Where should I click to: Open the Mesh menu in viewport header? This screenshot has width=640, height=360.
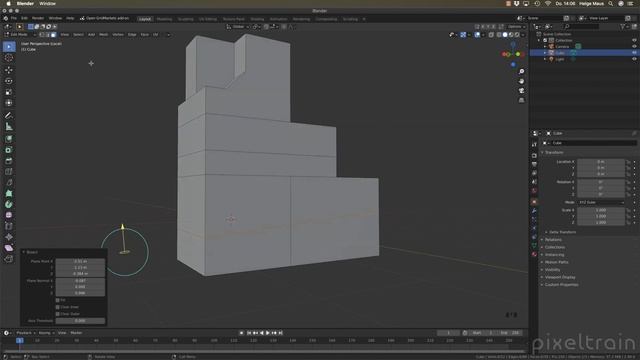pos(104,35)
